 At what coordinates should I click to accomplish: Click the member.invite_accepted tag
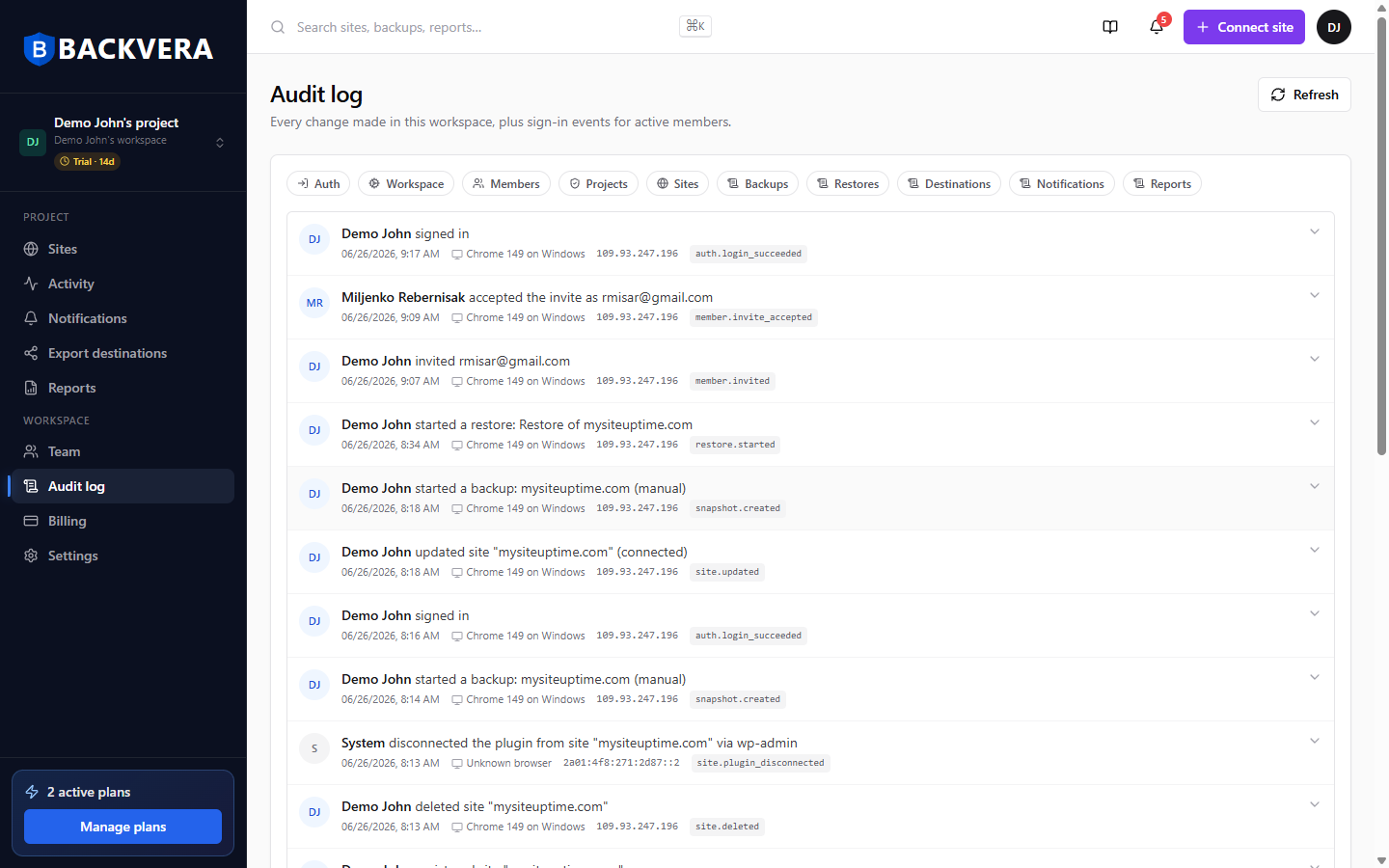pyautogui.click(x=753, y=317)
